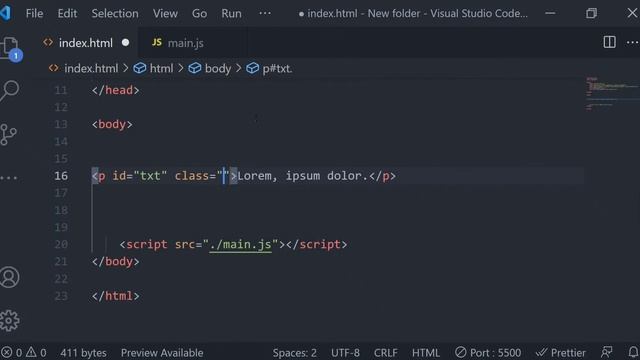Click the id="txt" attribute on line 16
The height and width of the screenshot is (360, 640).
(140, 176)
